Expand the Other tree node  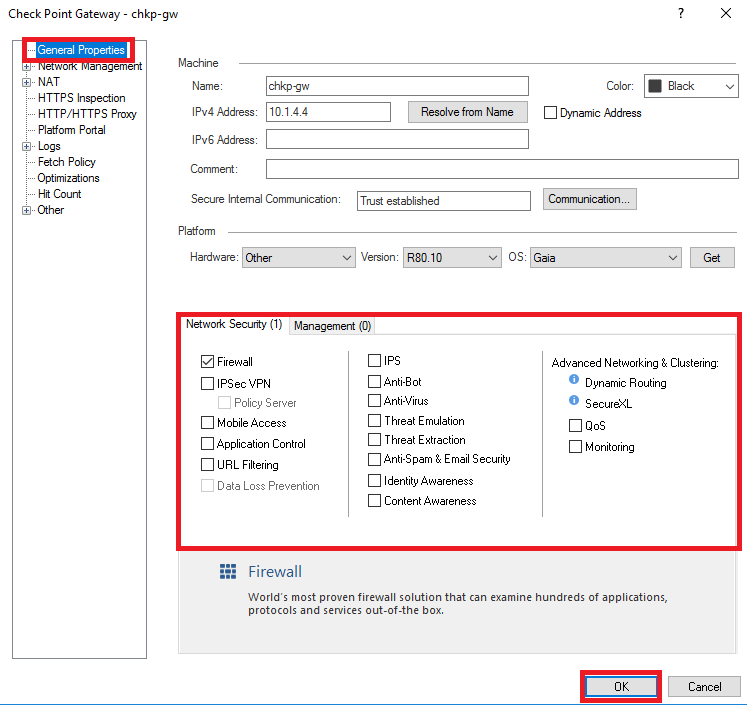27,210
